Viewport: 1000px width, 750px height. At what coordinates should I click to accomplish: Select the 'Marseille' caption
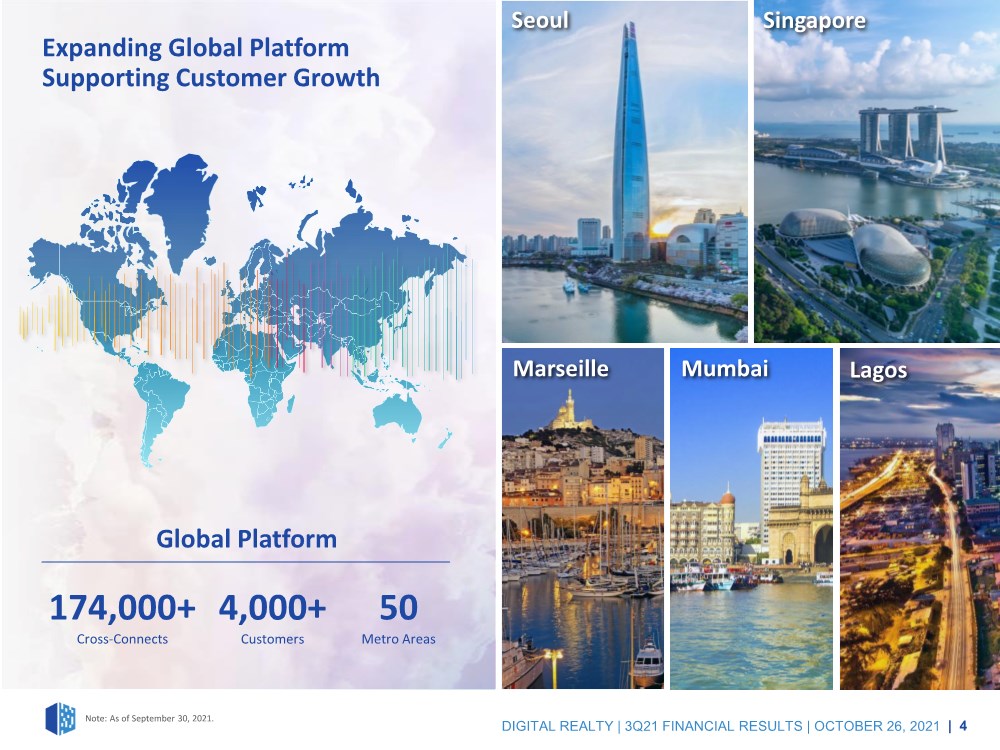point(561,369)
